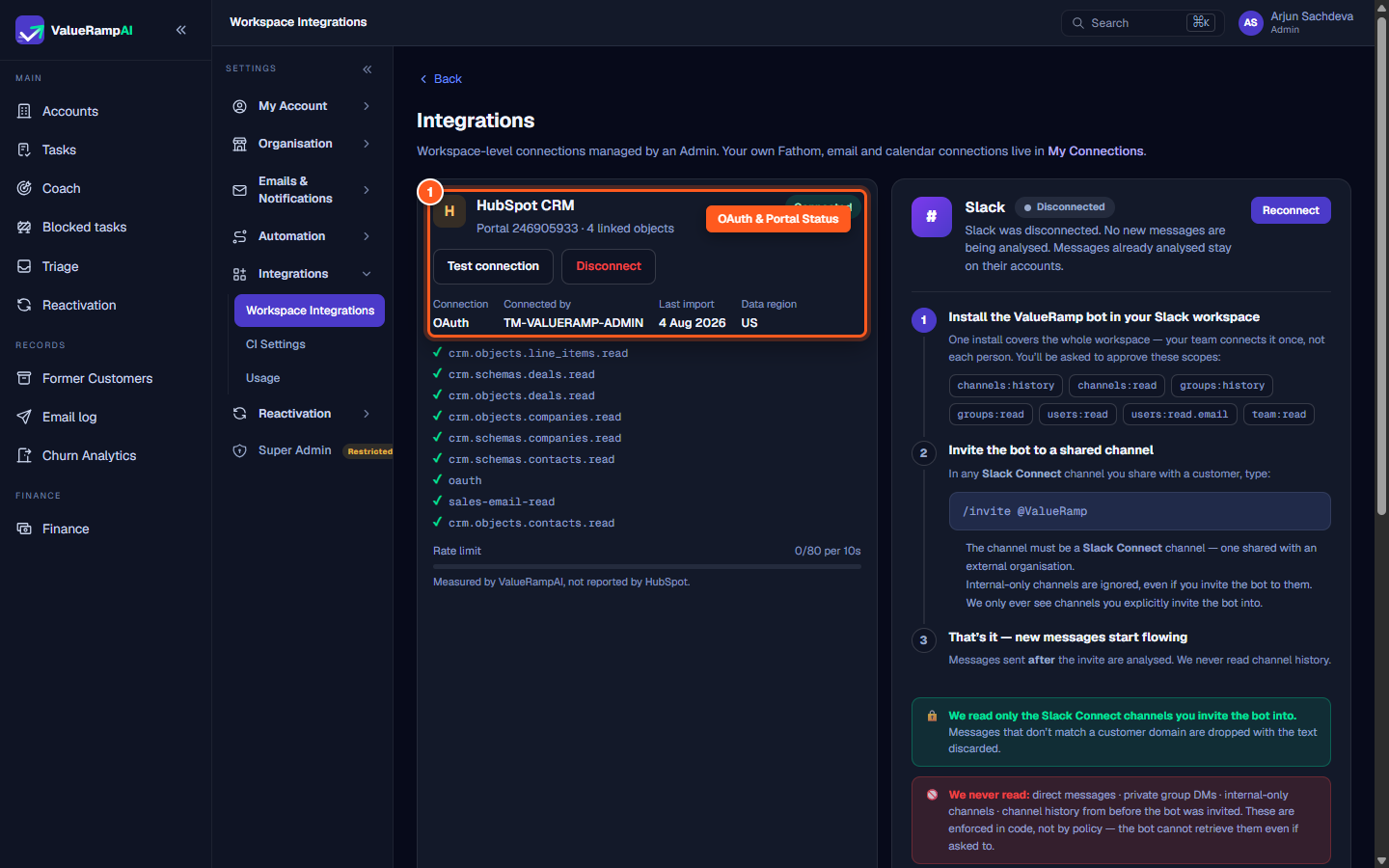Click the HubSpot Disconnect button

(609, 266)
